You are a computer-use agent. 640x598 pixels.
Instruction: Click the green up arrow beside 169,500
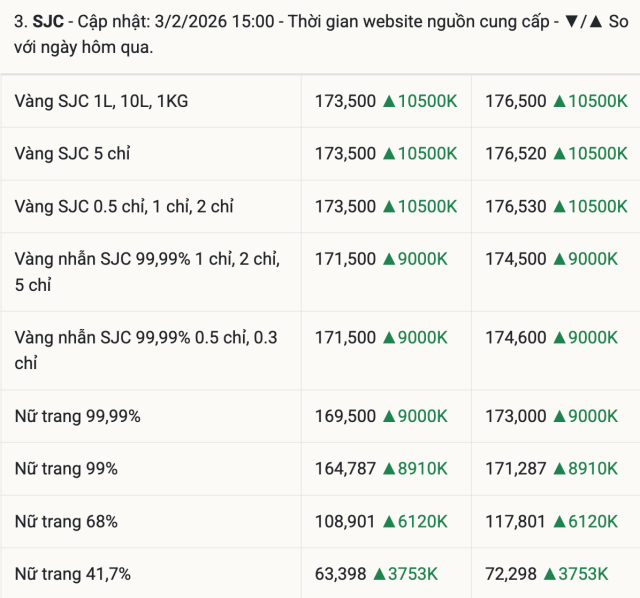(x=388, y=416)
